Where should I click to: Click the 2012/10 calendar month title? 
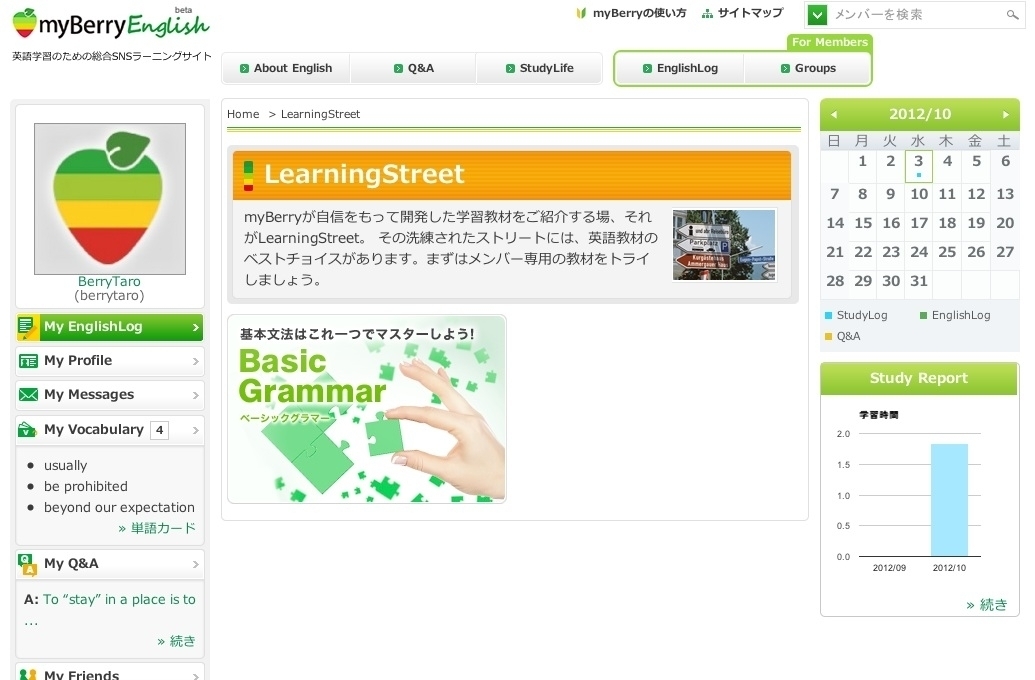(x=919, y=114)
